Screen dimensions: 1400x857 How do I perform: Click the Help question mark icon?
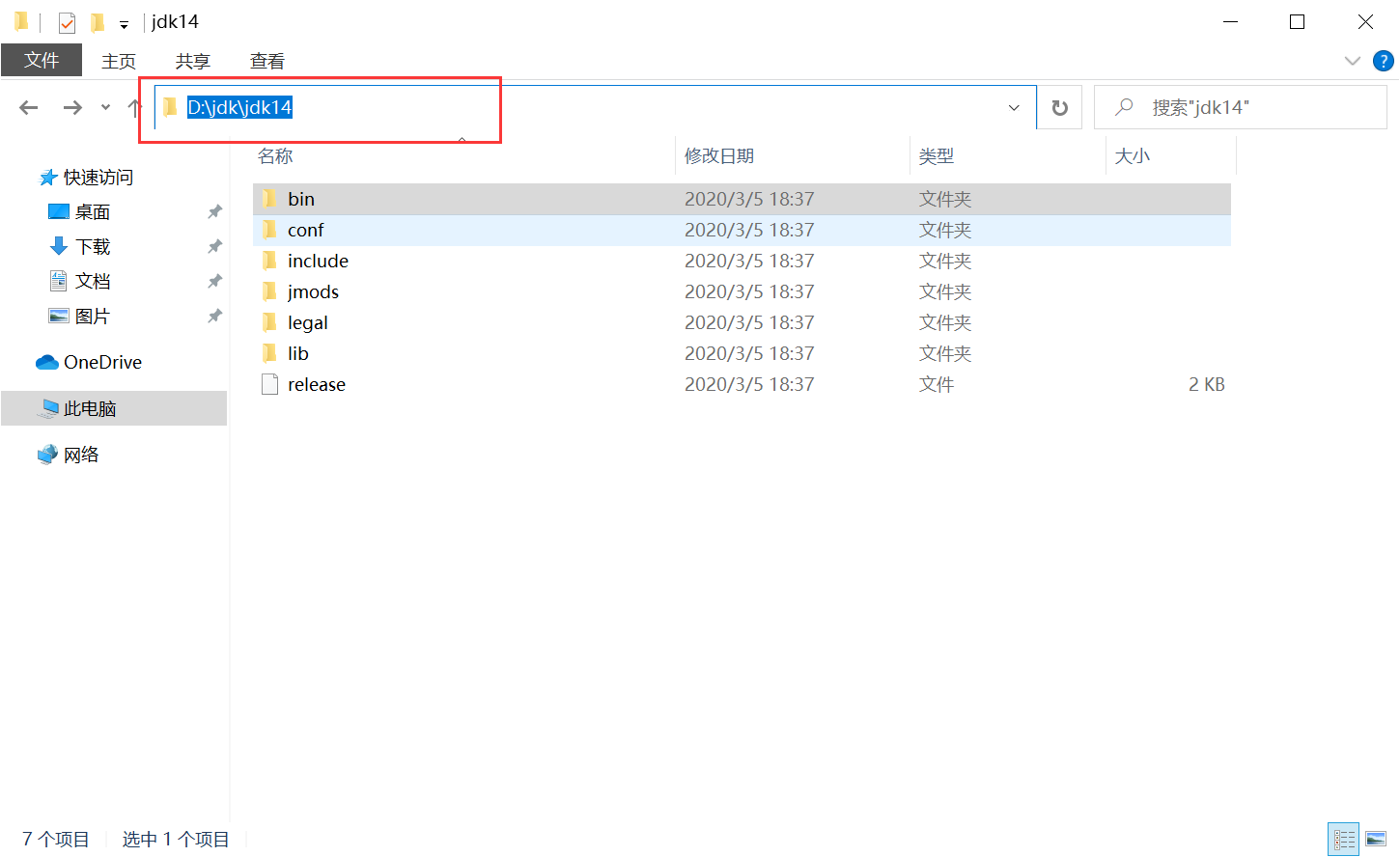pos(1383,60)
